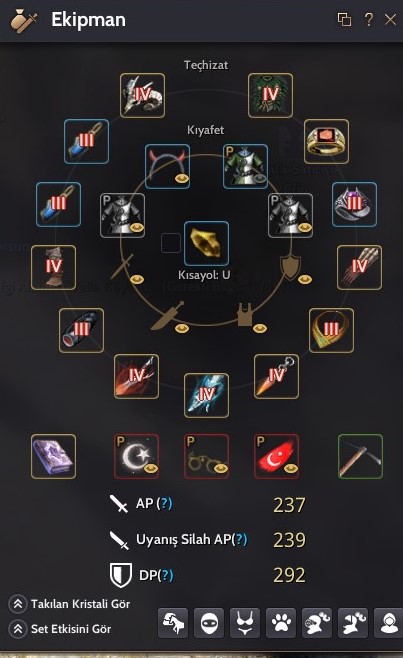This screenshot has width=403, height=658.
Task: Select the glowing blue awakening weapon IV slot
Action: point(207,395)
